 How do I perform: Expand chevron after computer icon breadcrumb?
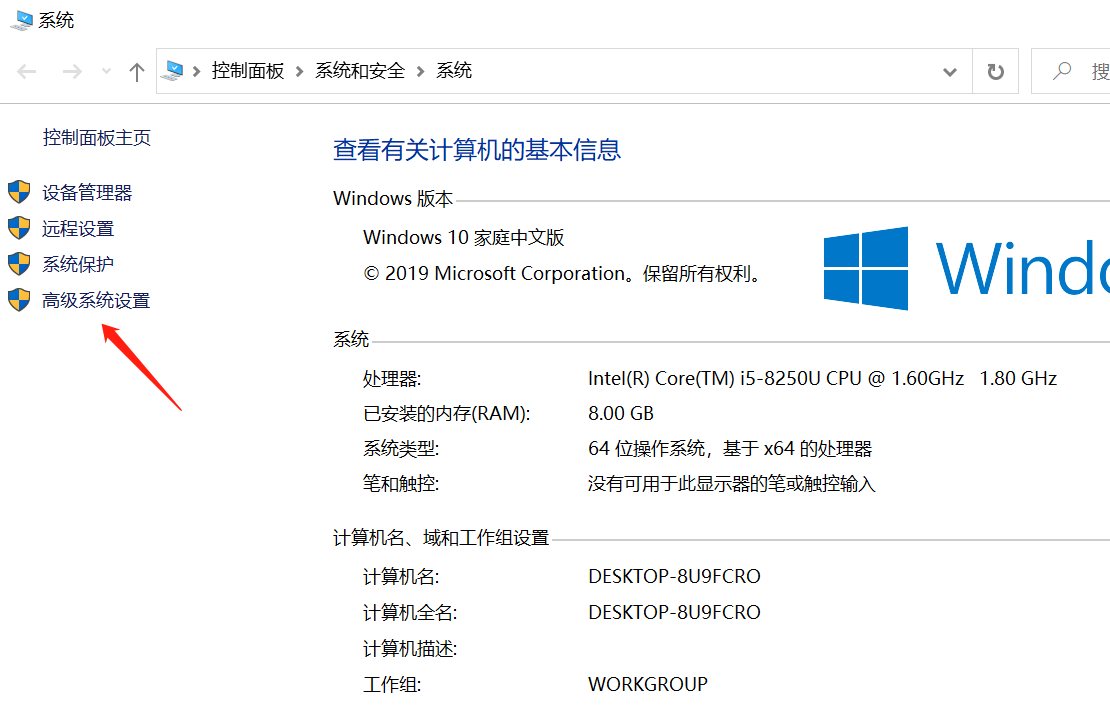tap(196, 71)
